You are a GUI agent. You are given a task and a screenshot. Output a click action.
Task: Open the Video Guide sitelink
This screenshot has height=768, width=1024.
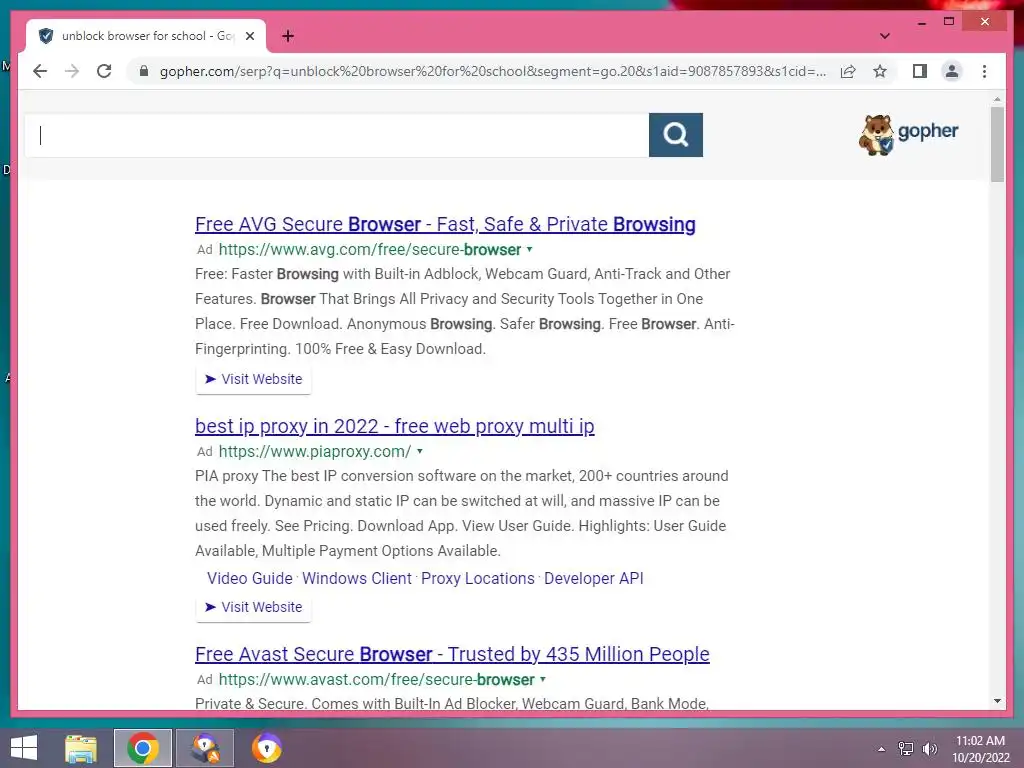[249, 578]
